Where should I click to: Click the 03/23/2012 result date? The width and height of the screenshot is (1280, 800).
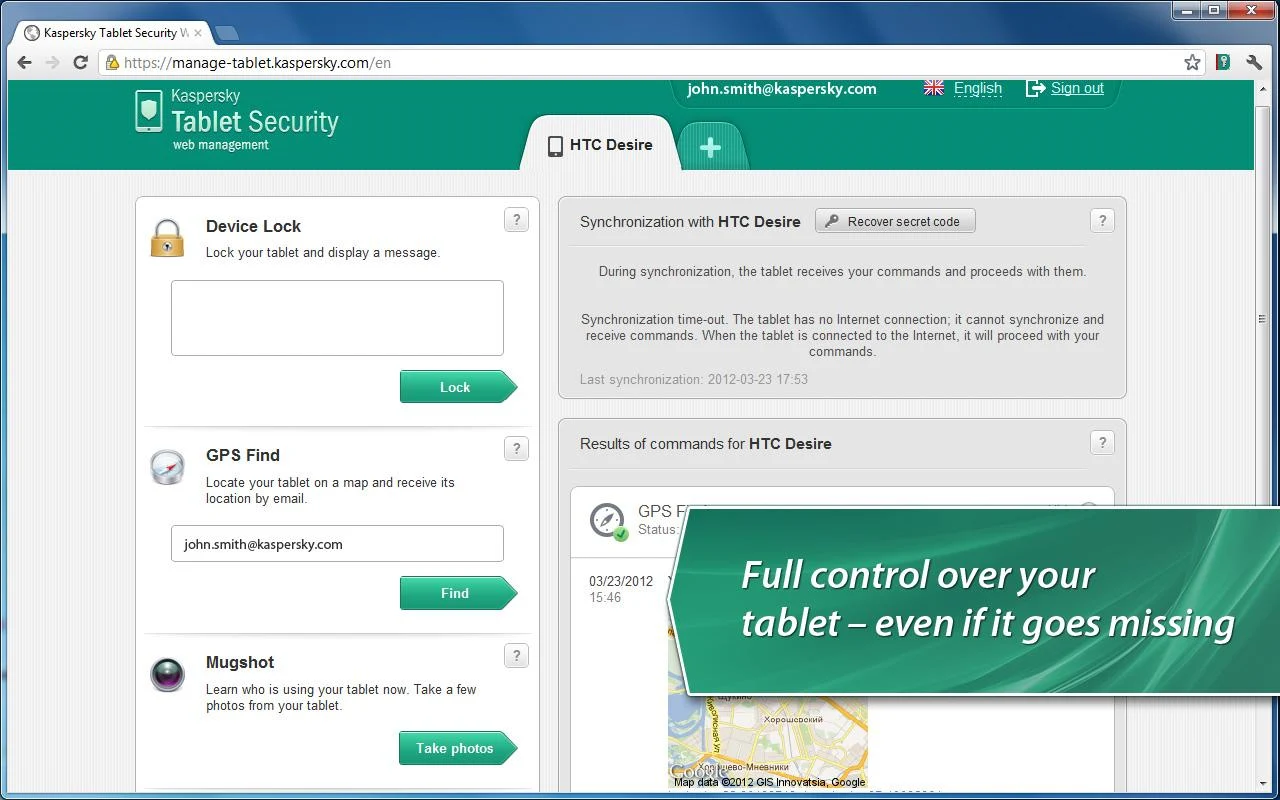pos(620,581)
